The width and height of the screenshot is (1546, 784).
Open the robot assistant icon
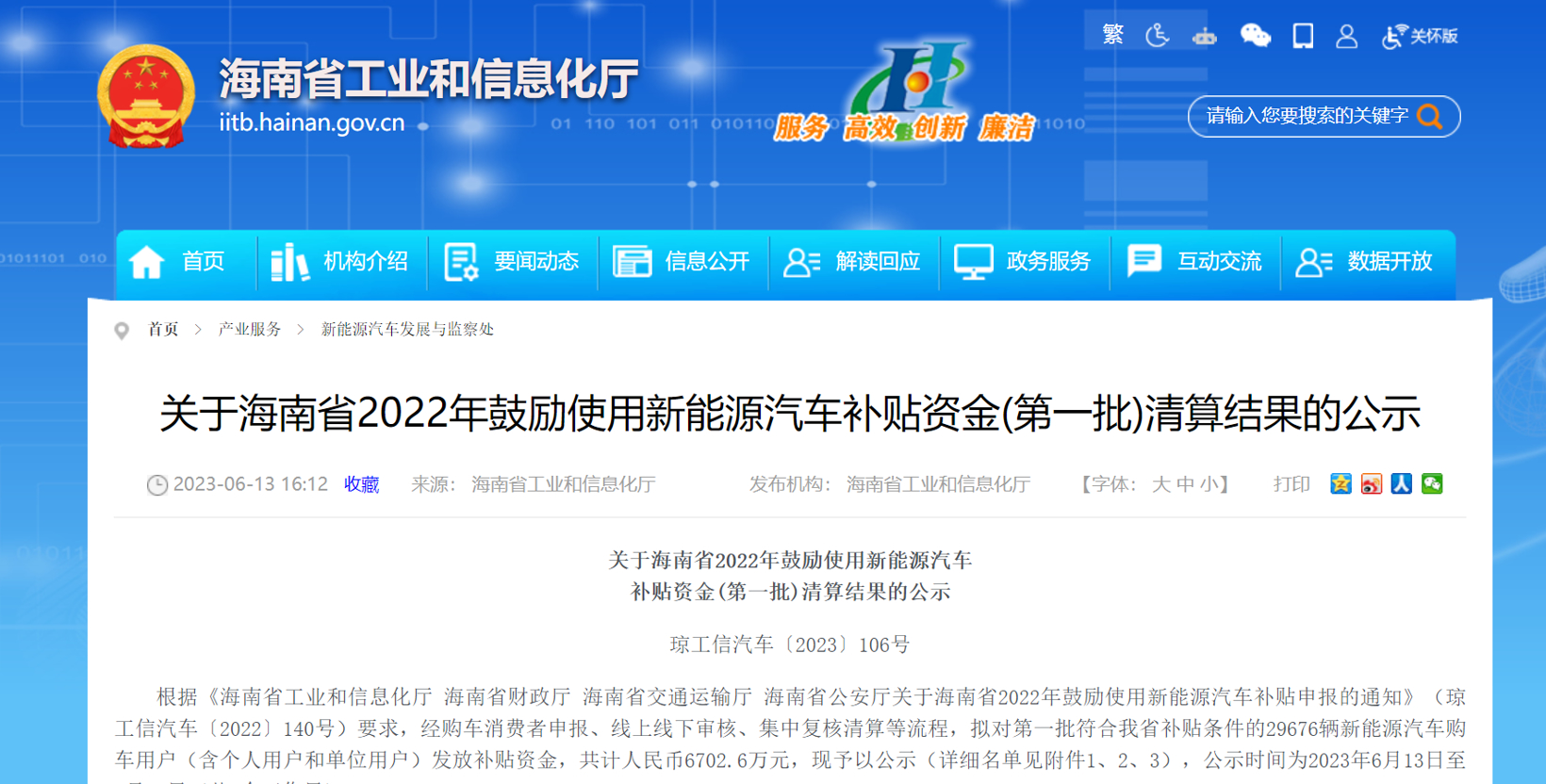(x=1204, y=37)
